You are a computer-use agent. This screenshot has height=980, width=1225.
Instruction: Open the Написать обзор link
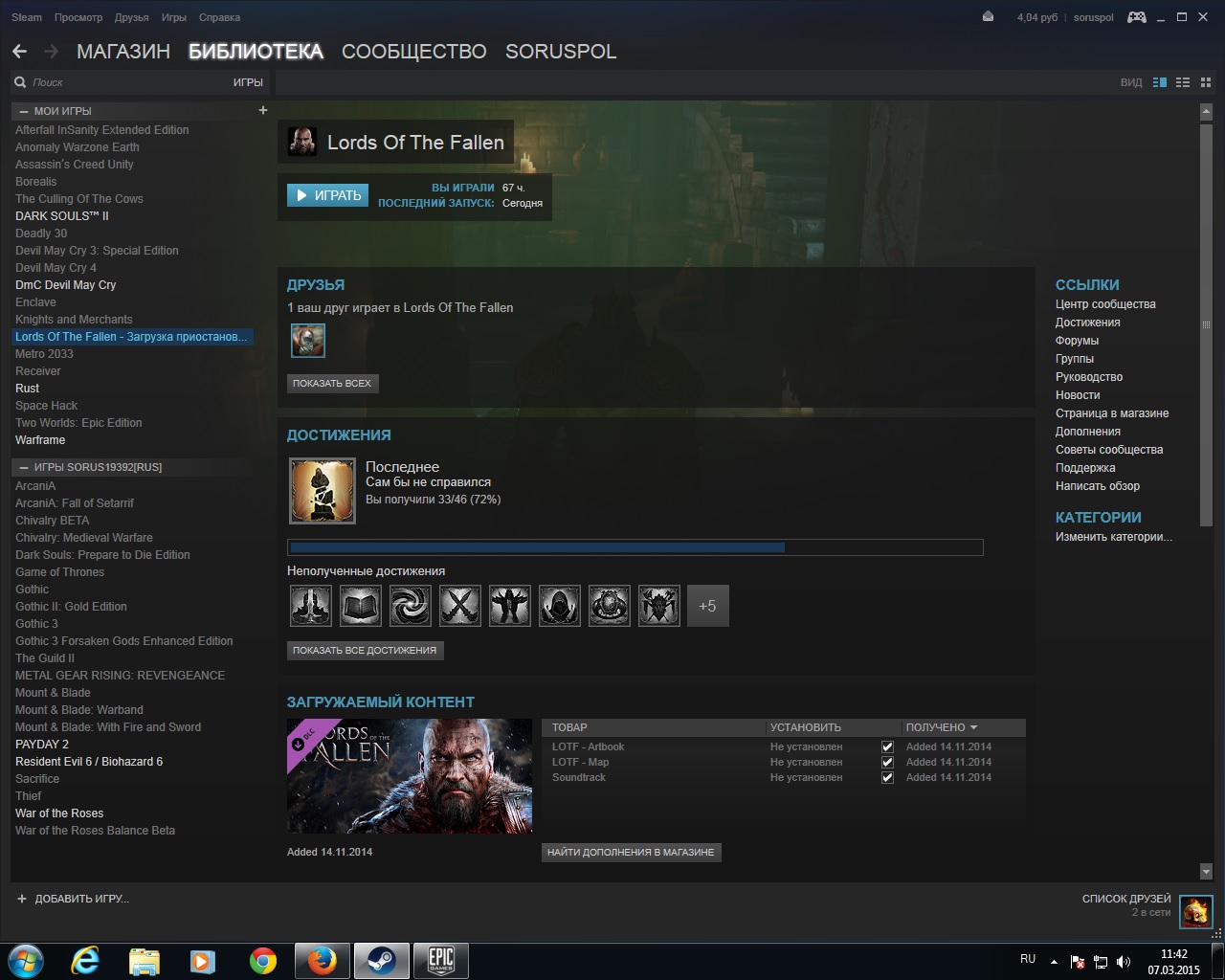coord(1098,486)
